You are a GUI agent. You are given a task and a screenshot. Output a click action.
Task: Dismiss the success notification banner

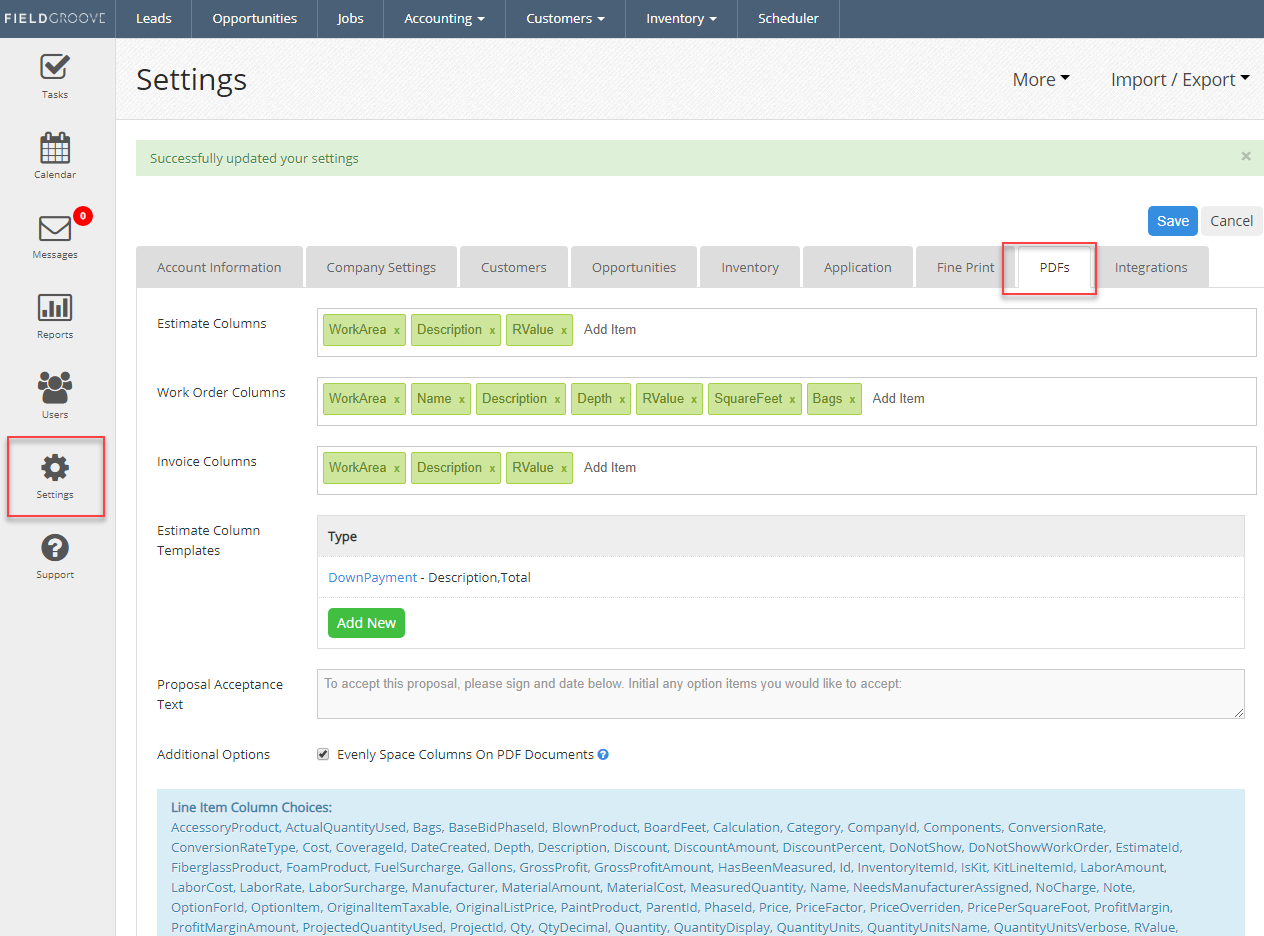coord(1245,156)
